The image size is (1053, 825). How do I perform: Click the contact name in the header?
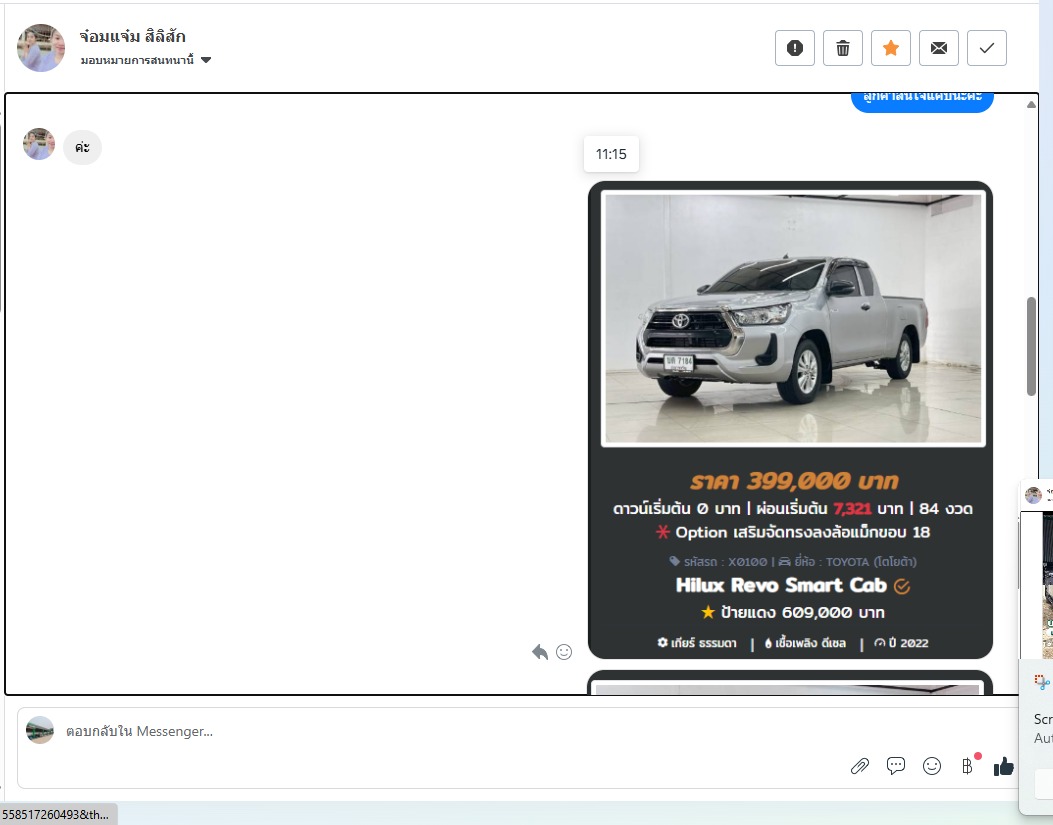(x=132, y=37)
